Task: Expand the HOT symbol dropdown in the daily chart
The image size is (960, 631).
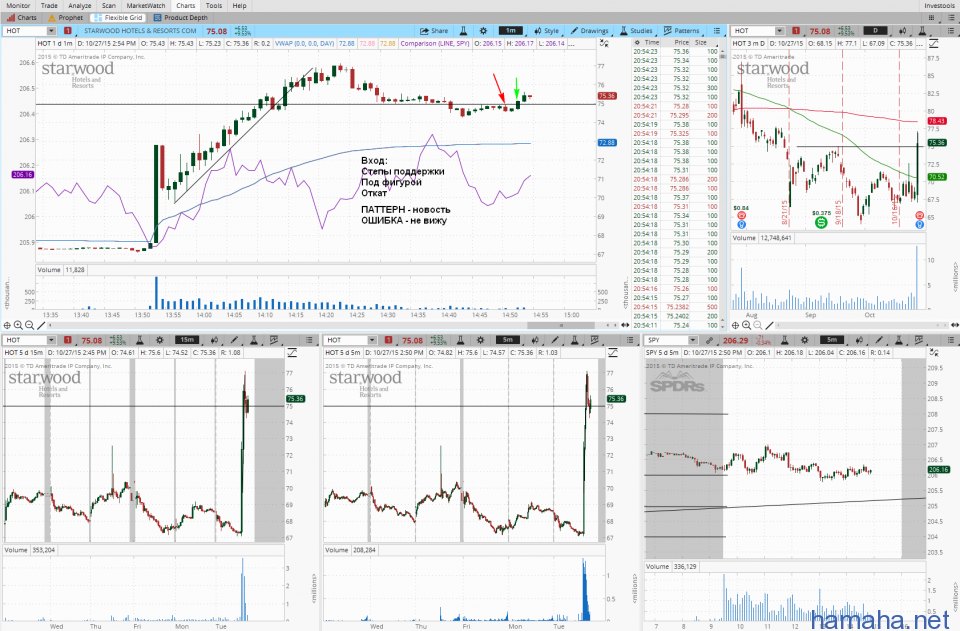Action: [x=779, y=31]
